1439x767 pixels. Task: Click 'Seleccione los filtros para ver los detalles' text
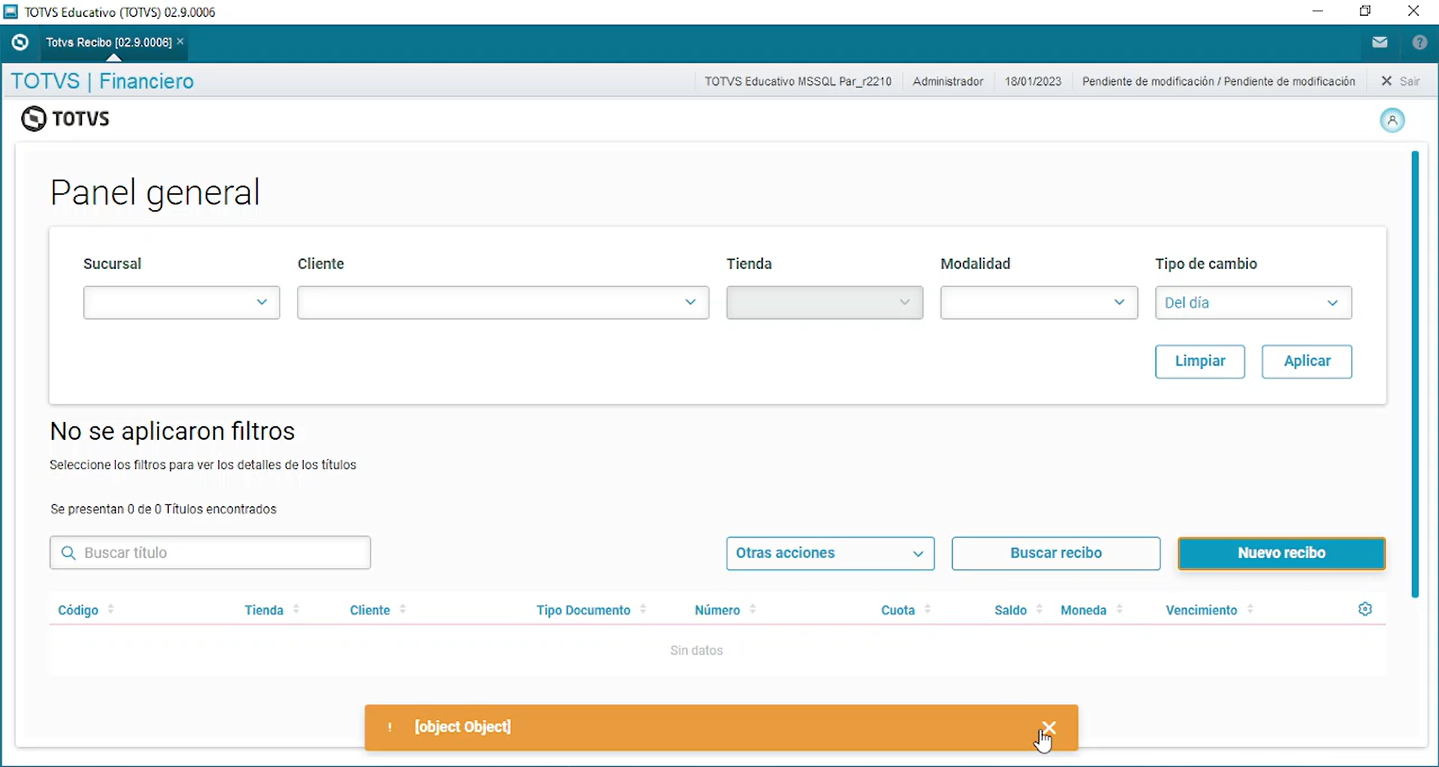[x=203, y=465]
